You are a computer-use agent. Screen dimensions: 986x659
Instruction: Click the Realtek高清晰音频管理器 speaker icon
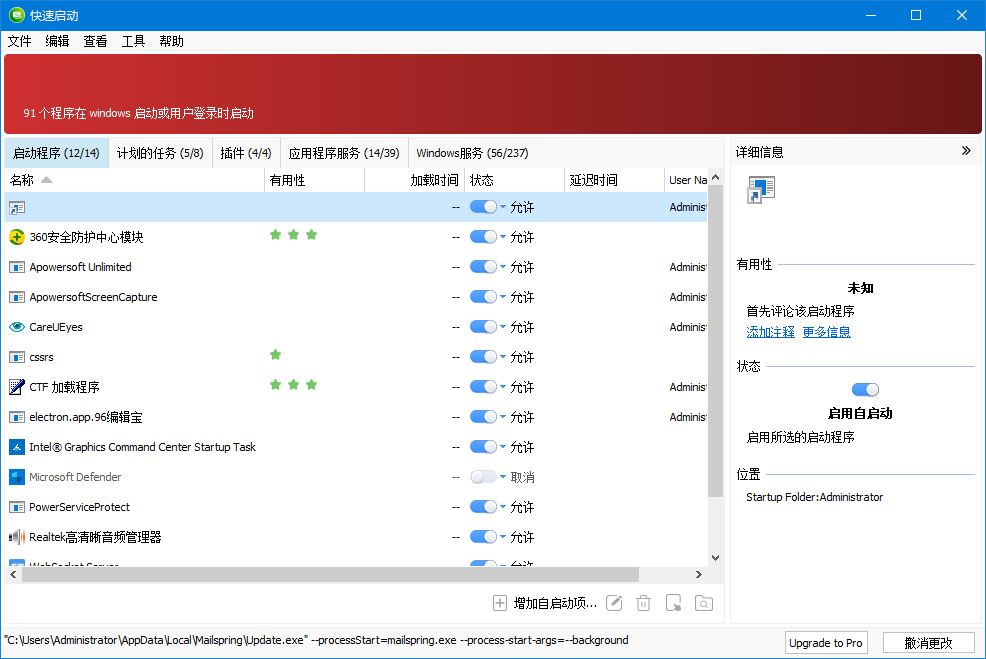coord(17,537)
